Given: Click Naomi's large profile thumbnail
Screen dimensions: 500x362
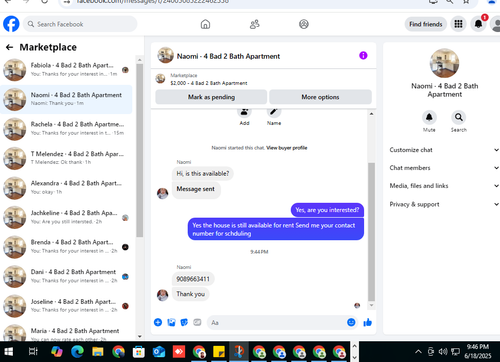Looking at the screenshot, I should point(444,63).
